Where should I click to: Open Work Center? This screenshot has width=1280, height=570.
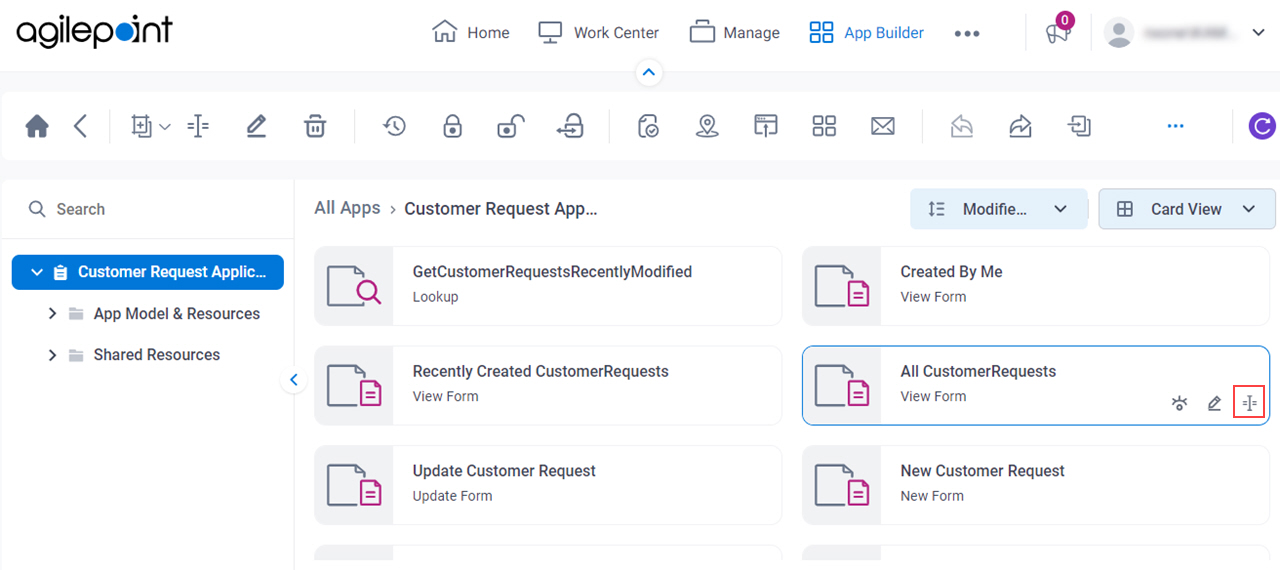tap(598, 32)
